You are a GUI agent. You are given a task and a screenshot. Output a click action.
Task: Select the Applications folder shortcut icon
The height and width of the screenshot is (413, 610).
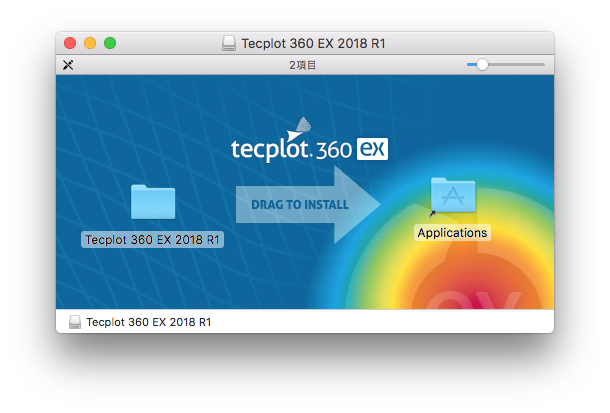(x=453, y=195)
